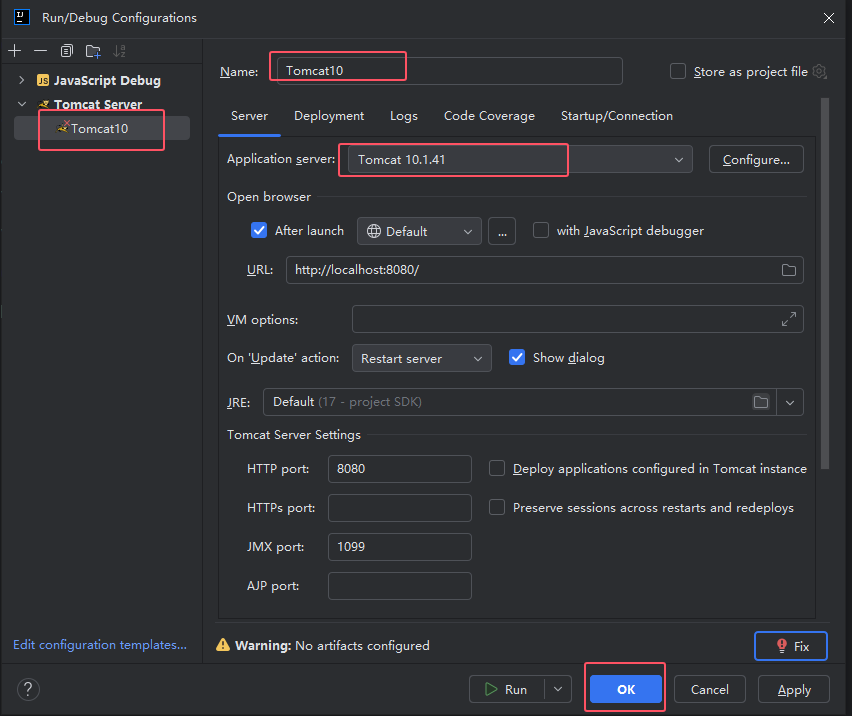Click the browser ellipsis button
The width and height of the screenshot is (852, 716).
502,231
